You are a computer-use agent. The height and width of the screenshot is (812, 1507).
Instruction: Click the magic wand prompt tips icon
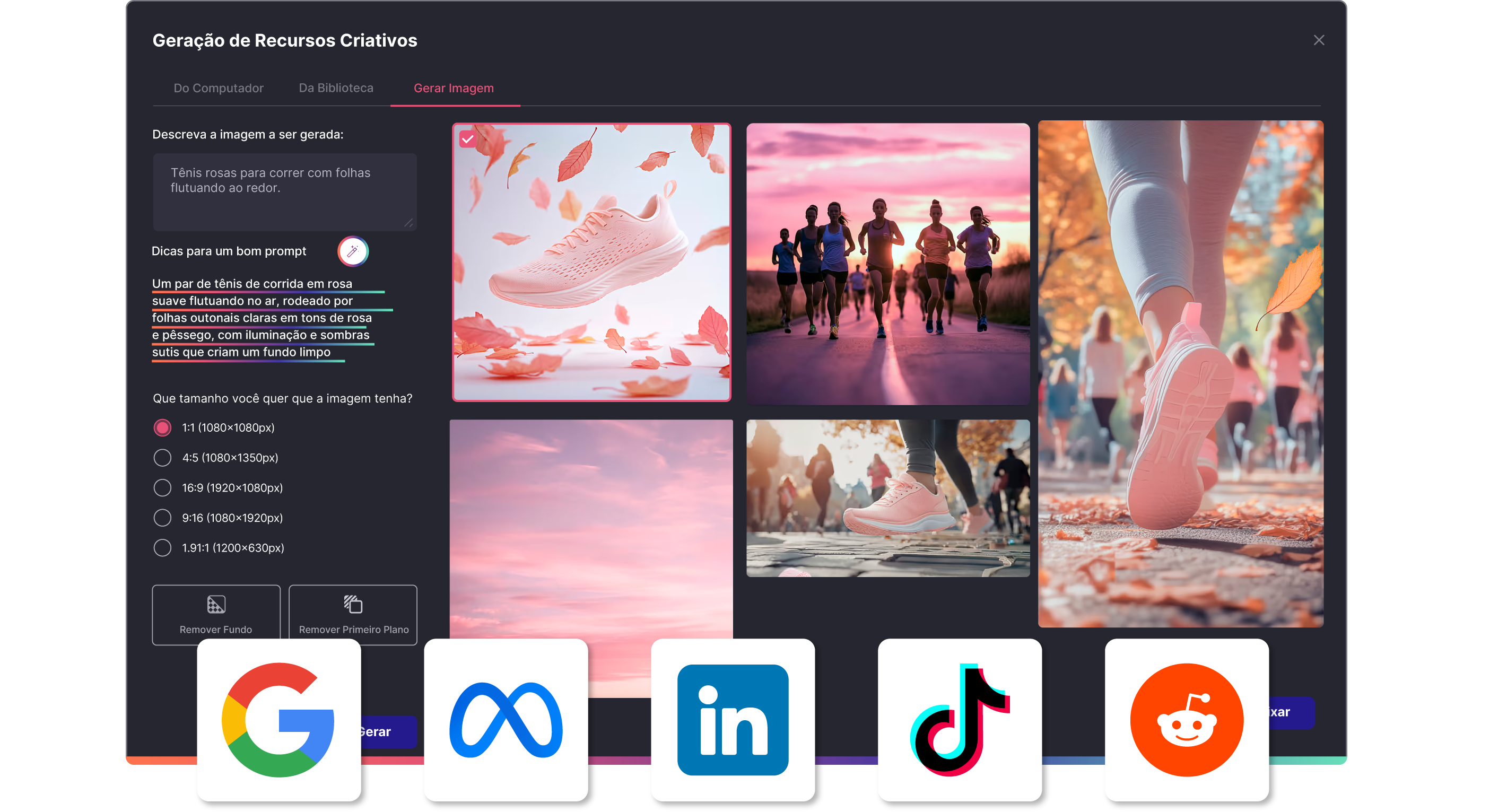point(353,251)
